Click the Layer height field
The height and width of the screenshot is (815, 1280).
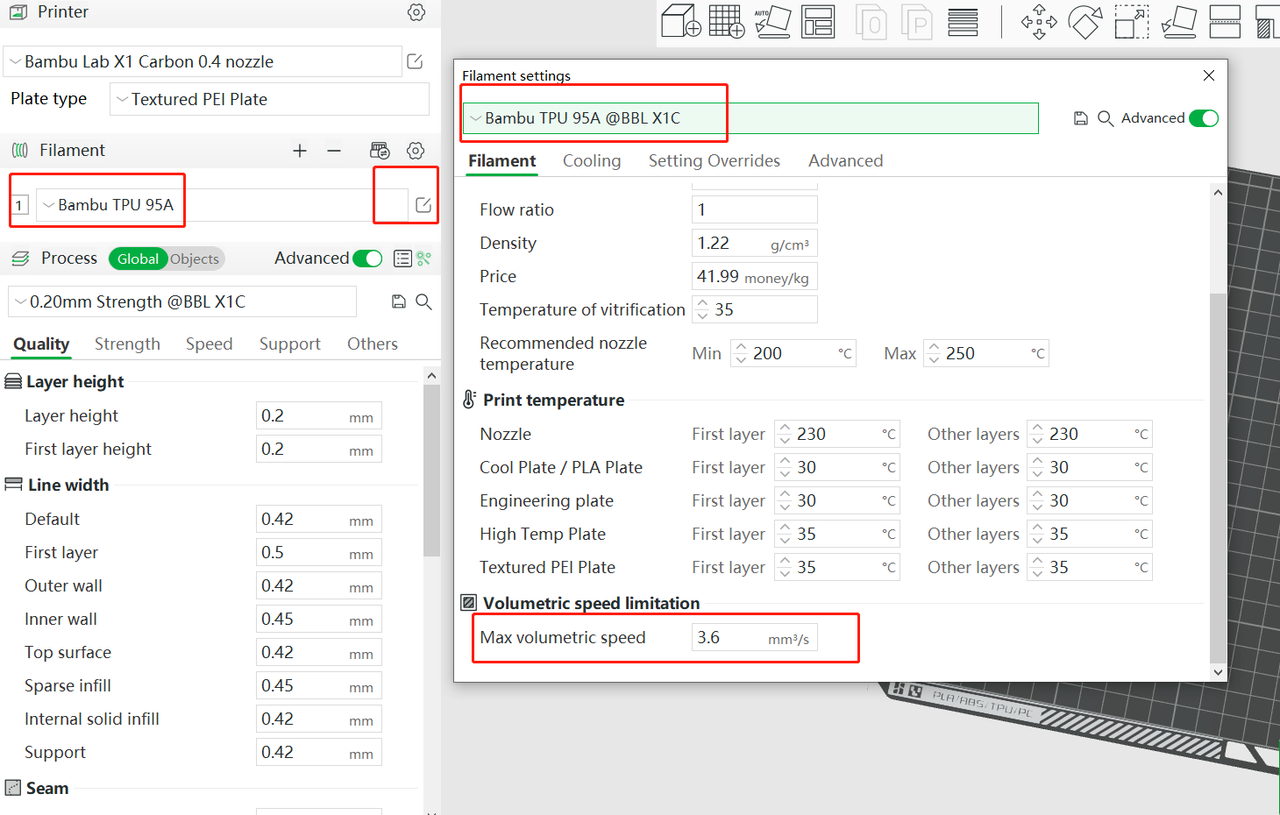point(318,416)
